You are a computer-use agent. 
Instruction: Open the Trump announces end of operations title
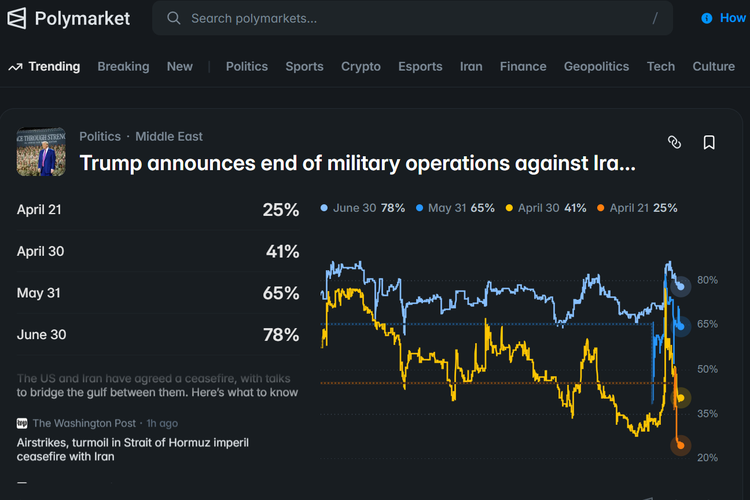click(x=357, y=163)
